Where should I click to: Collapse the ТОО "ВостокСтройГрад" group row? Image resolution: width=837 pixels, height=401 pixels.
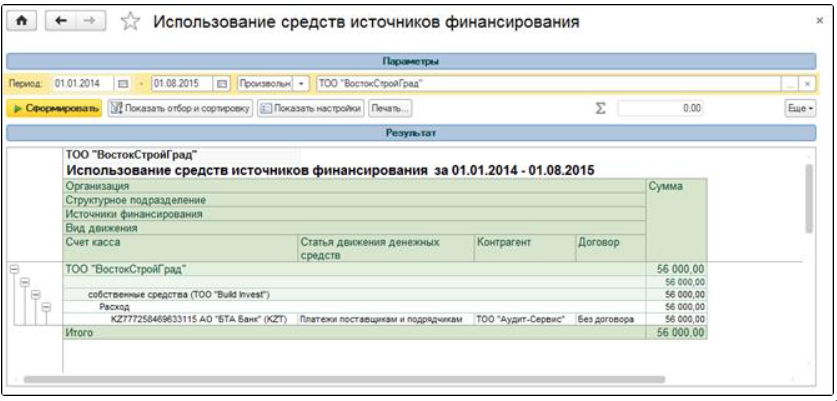[x=14, y=269]
